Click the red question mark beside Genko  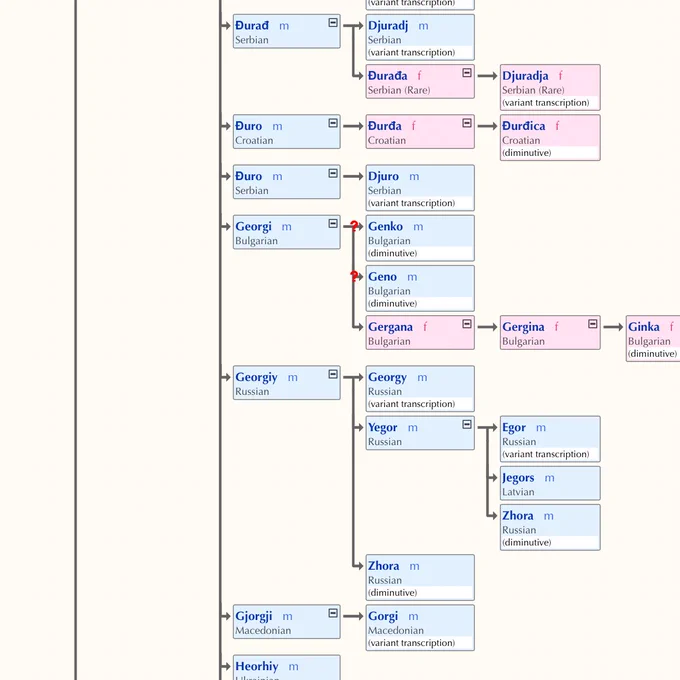(354, 226)
